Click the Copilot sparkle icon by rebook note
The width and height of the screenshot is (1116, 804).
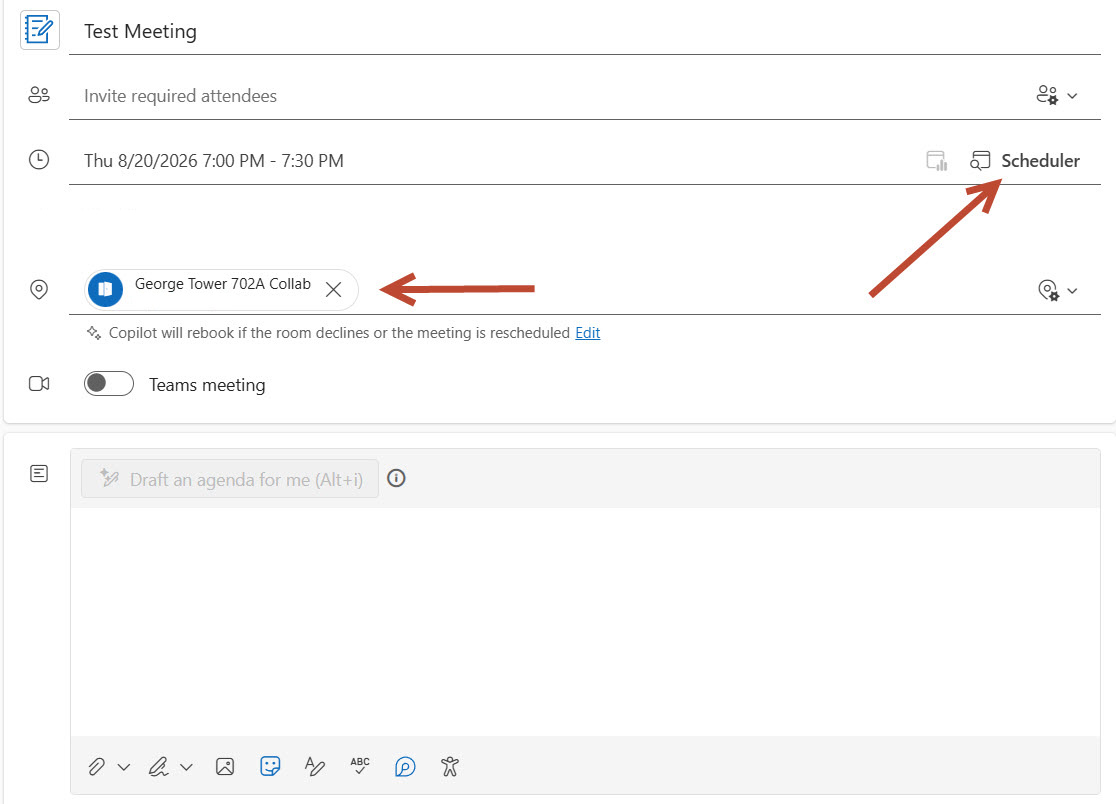(93, 333)
